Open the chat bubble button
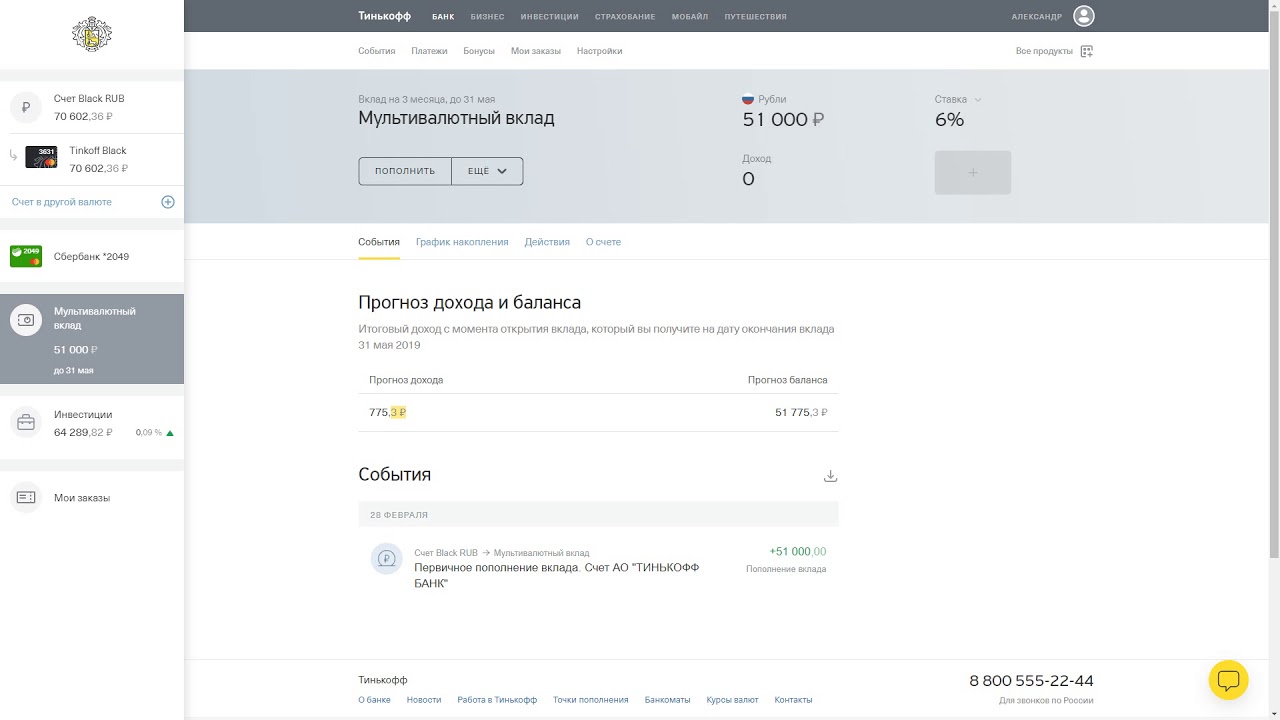This screenshot has width=1280, height=720. tap(1228, 680)
